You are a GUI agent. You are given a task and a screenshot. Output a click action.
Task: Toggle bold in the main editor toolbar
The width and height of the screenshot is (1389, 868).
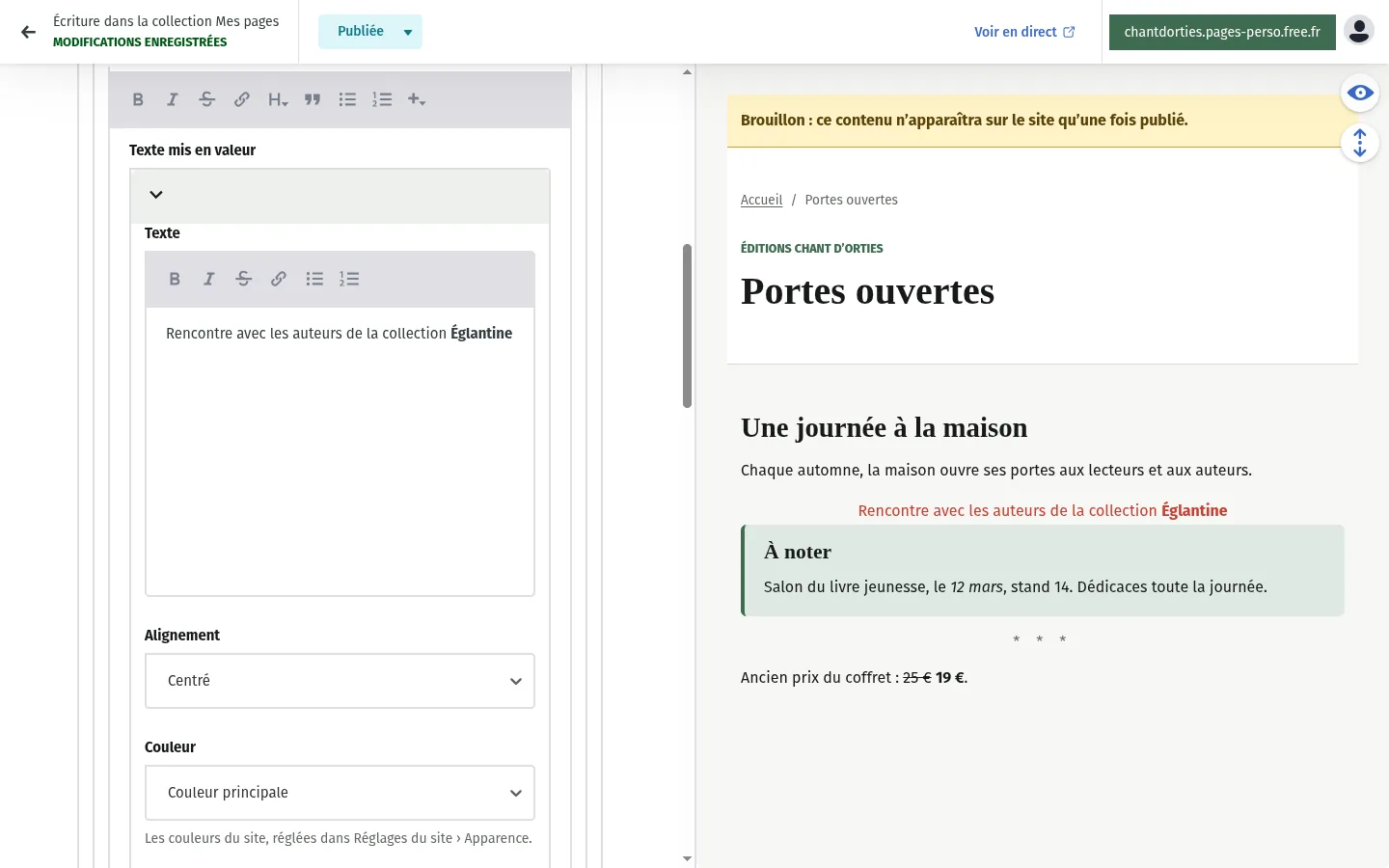pos(138,99)
